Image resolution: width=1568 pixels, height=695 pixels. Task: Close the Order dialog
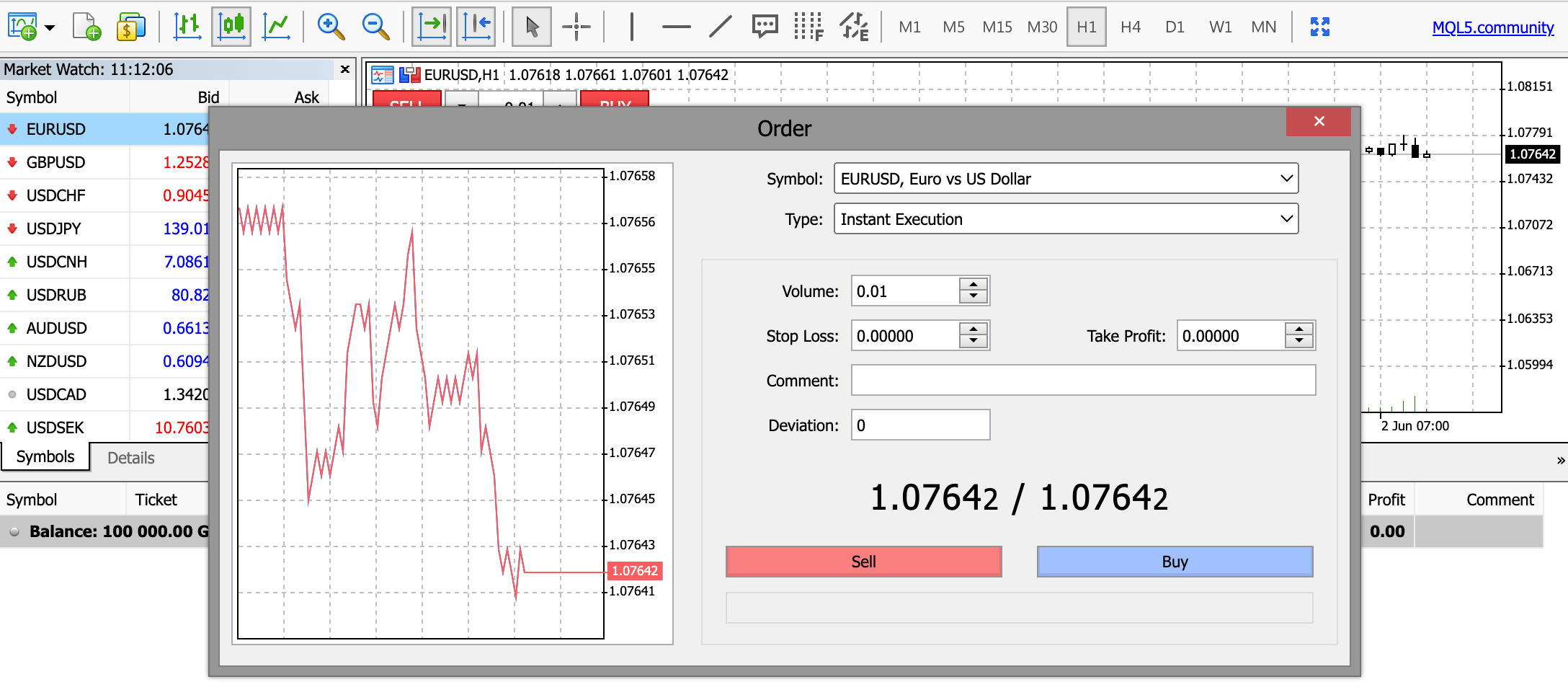click(x=1319, y=121)
